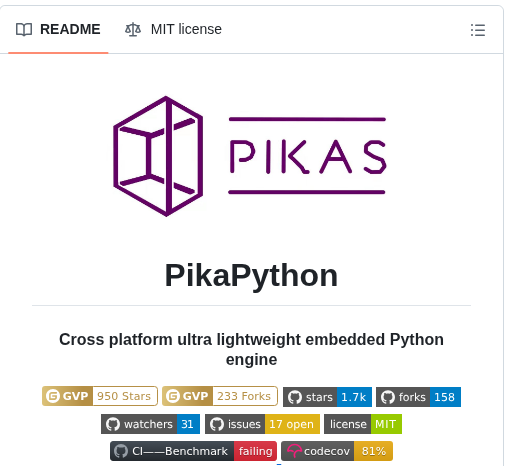Click the PIKAS logo image
This screenshot has height=466, width=506.
coord(251,156)
